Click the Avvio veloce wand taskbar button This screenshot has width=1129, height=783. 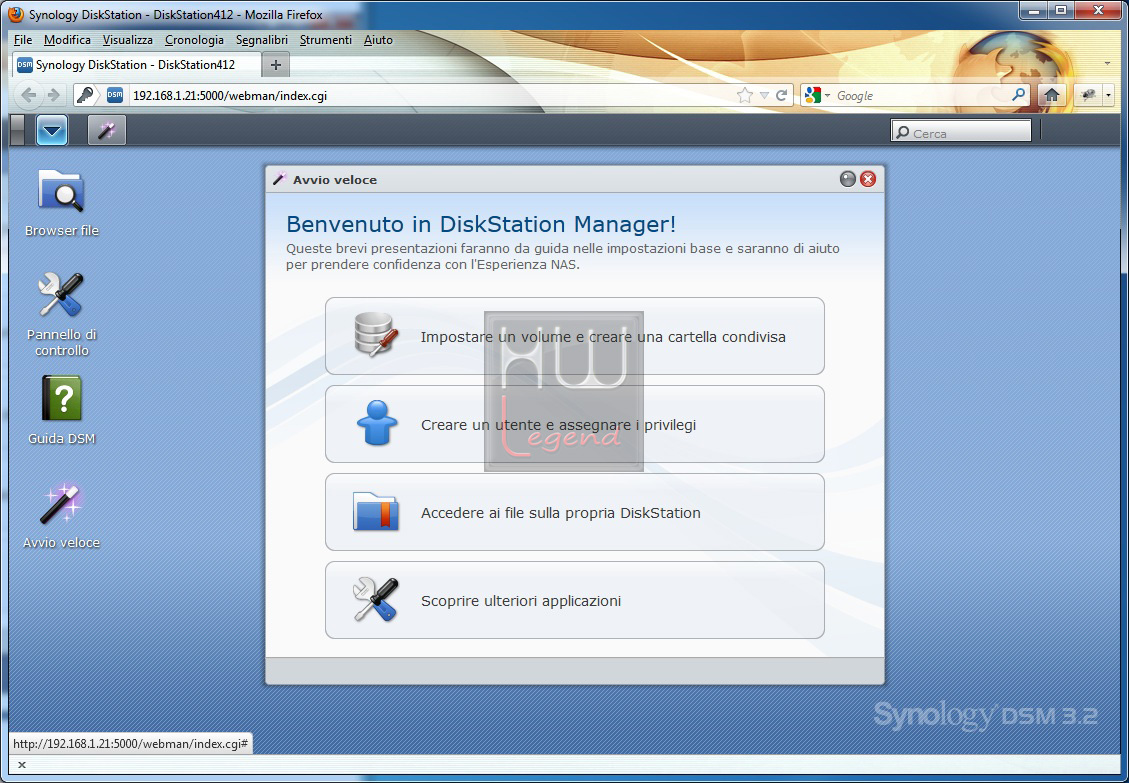click(x=107, y=130)
